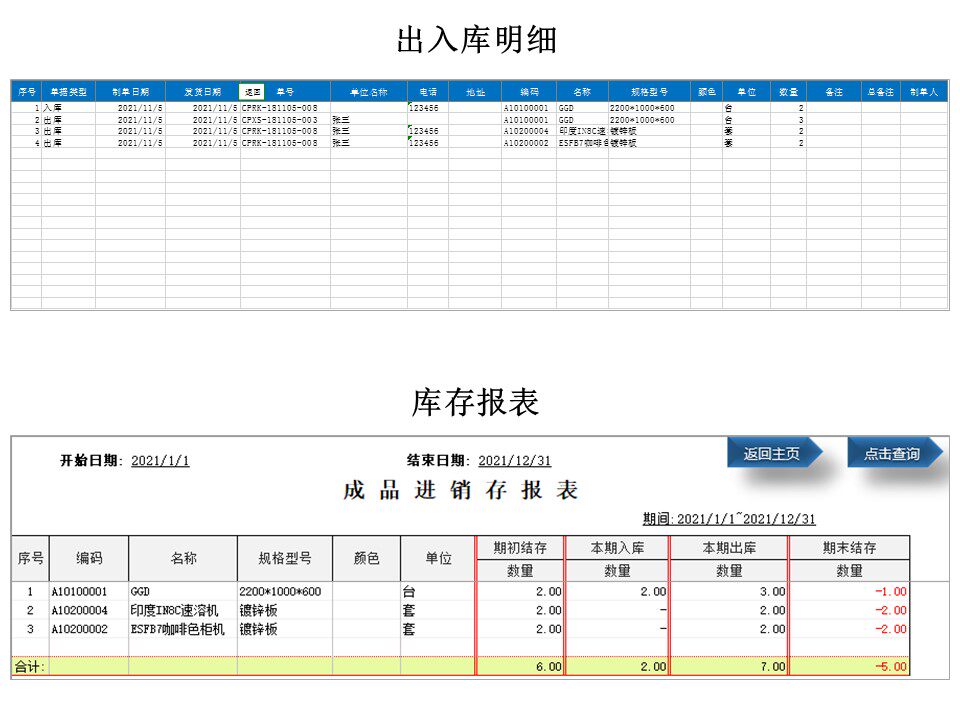Click the 成品进销存报表 title

(460, 490)
